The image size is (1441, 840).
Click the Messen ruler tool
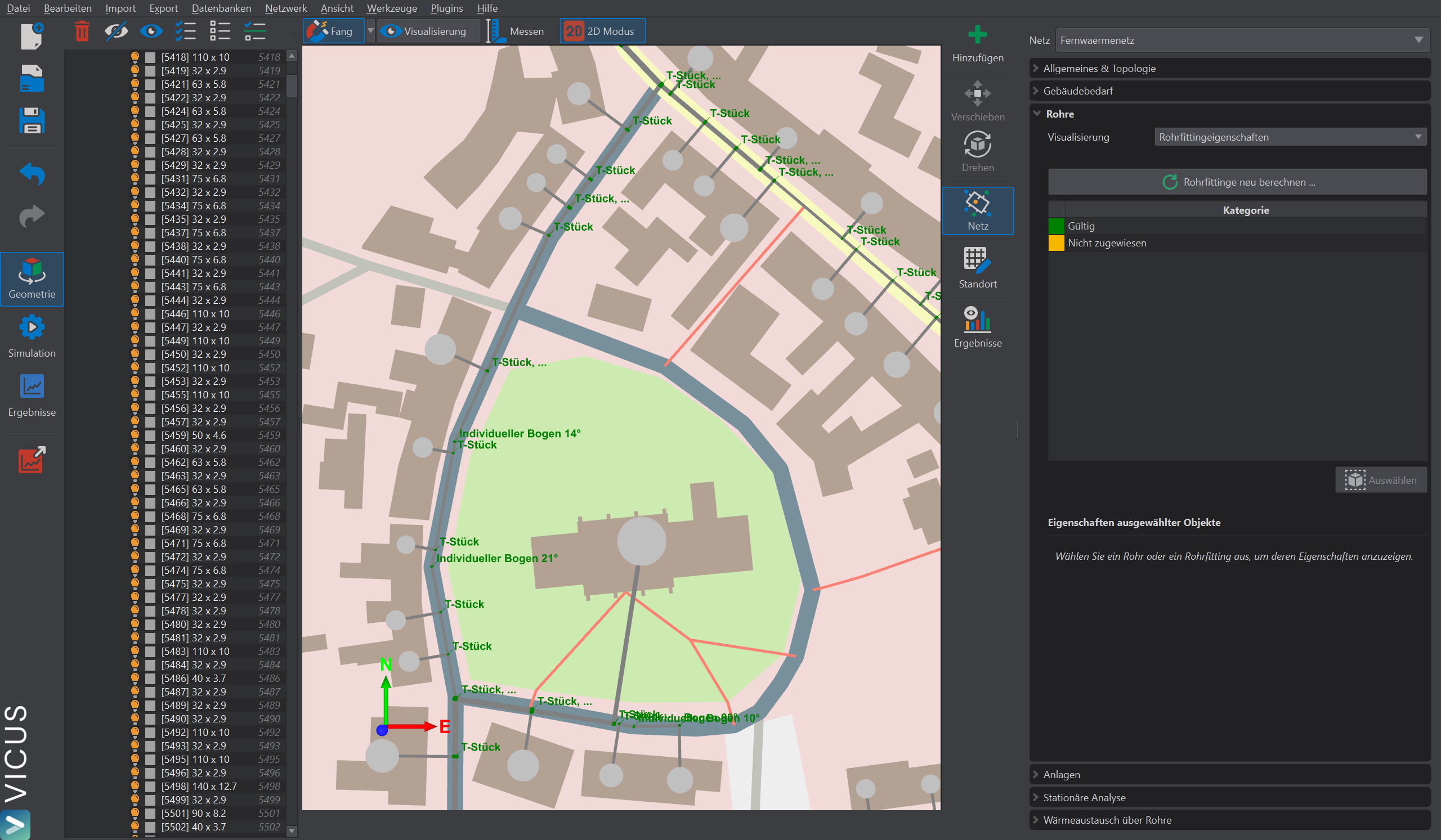(x=516, y=31)
